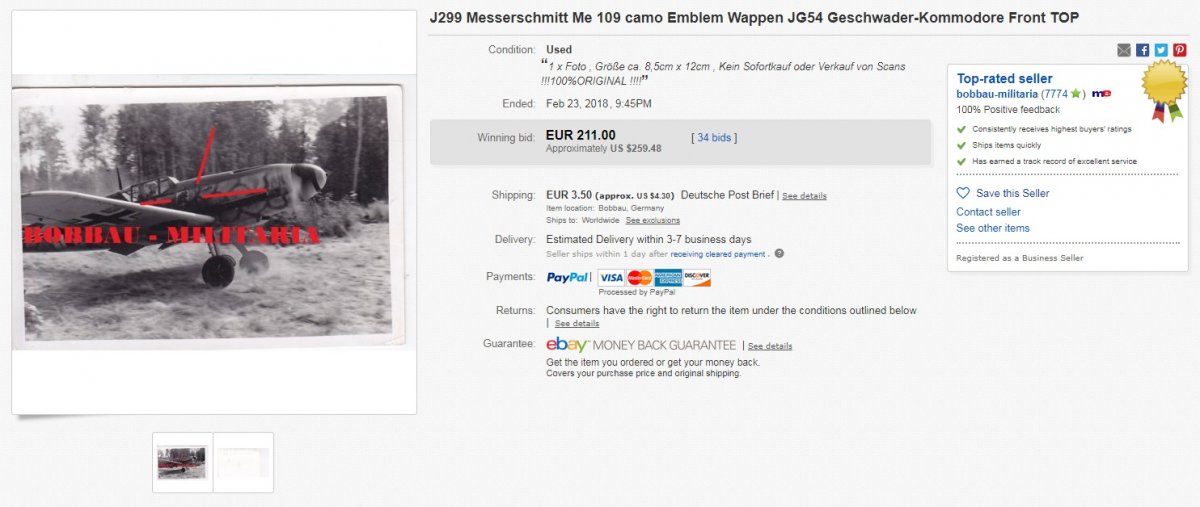Select the second blank photo thumbnail
Viewport: 1200px width, 507px height.
(243, 462)
